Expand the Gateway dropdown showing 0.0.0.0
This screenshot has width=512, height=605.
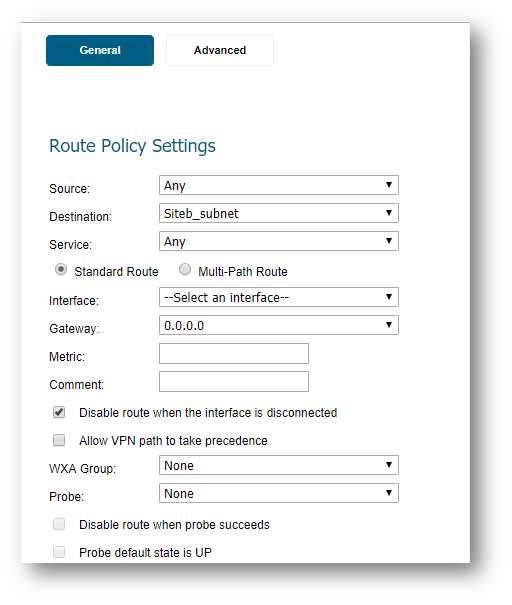tap(279, 325)
